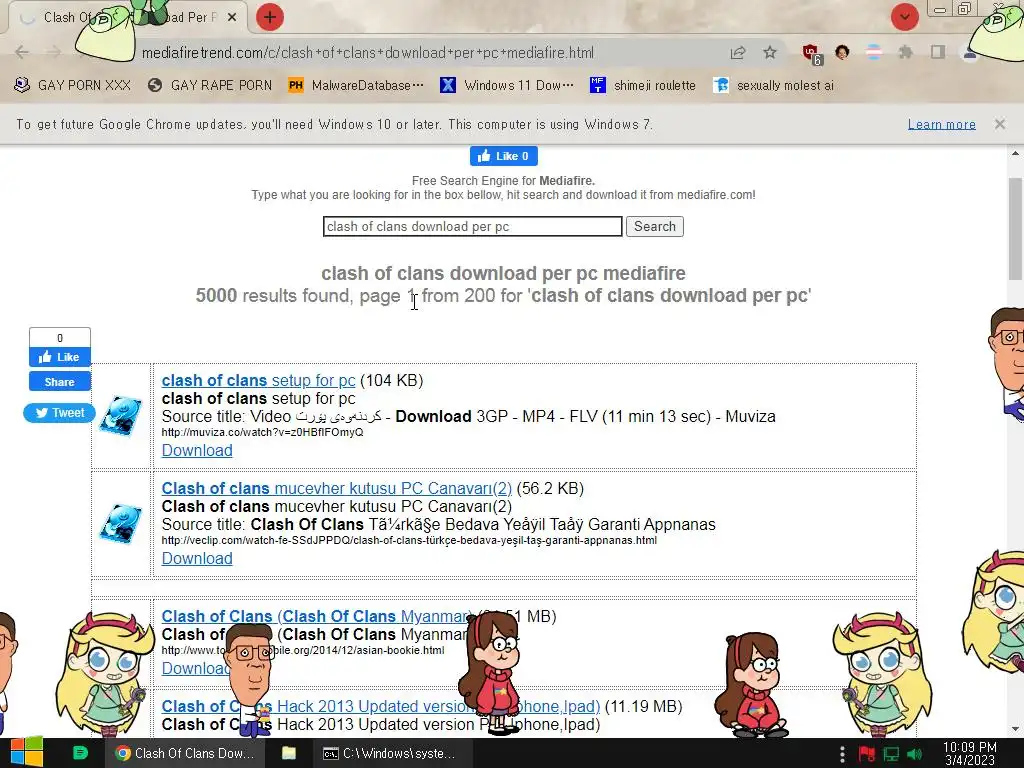
Task: Click disk icon beside mucevher kutusu result
Action: pos(121,523)
